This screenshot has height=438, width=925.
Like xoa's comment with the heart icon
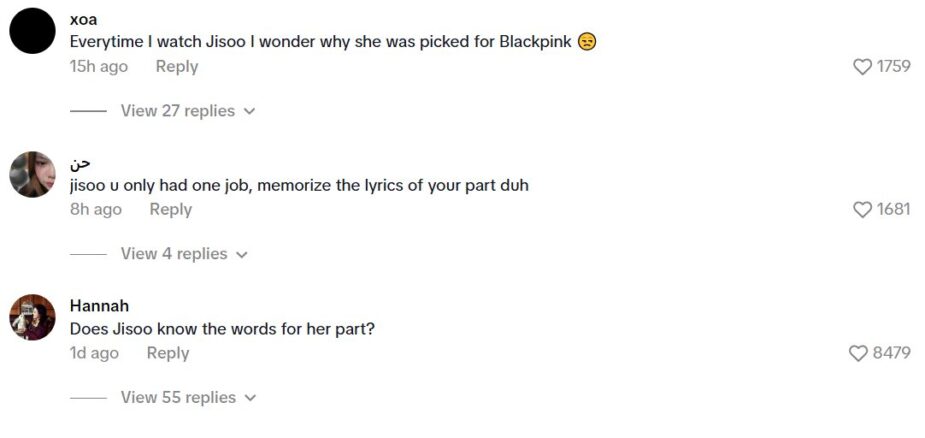pos(862,67)
